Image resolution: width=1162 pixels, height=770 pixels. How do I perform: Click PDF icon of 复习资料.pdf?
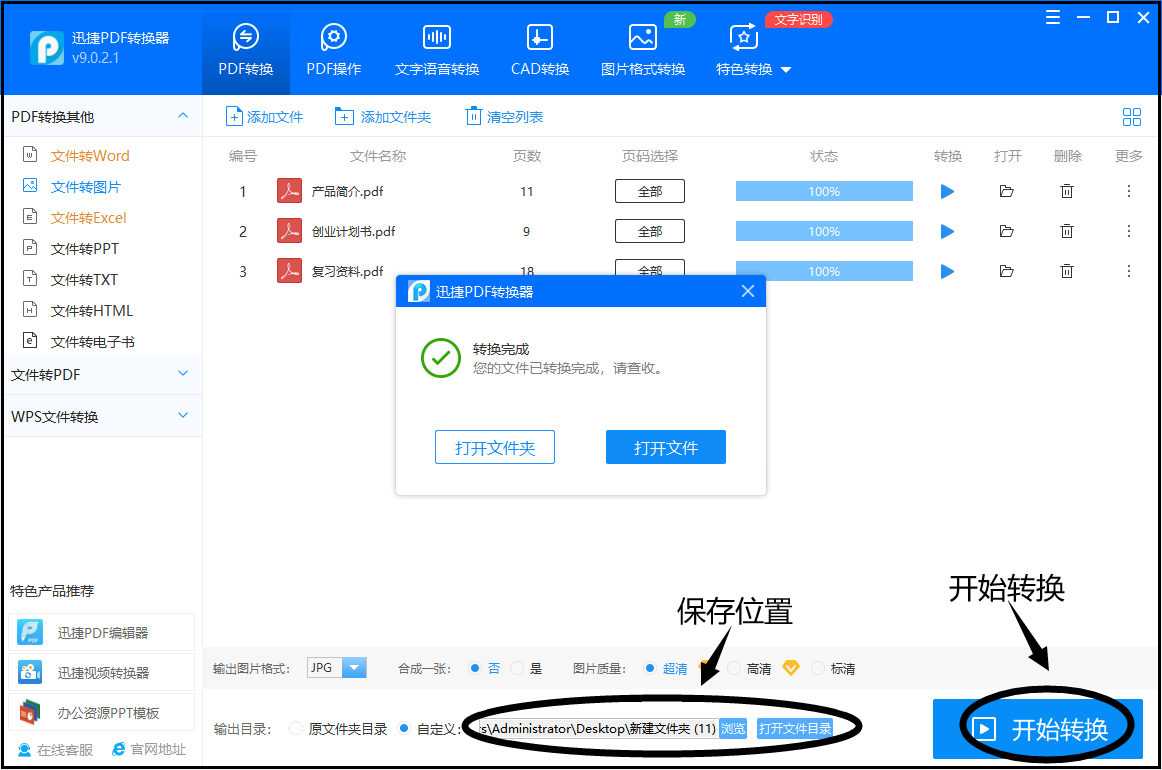(289, 271)
